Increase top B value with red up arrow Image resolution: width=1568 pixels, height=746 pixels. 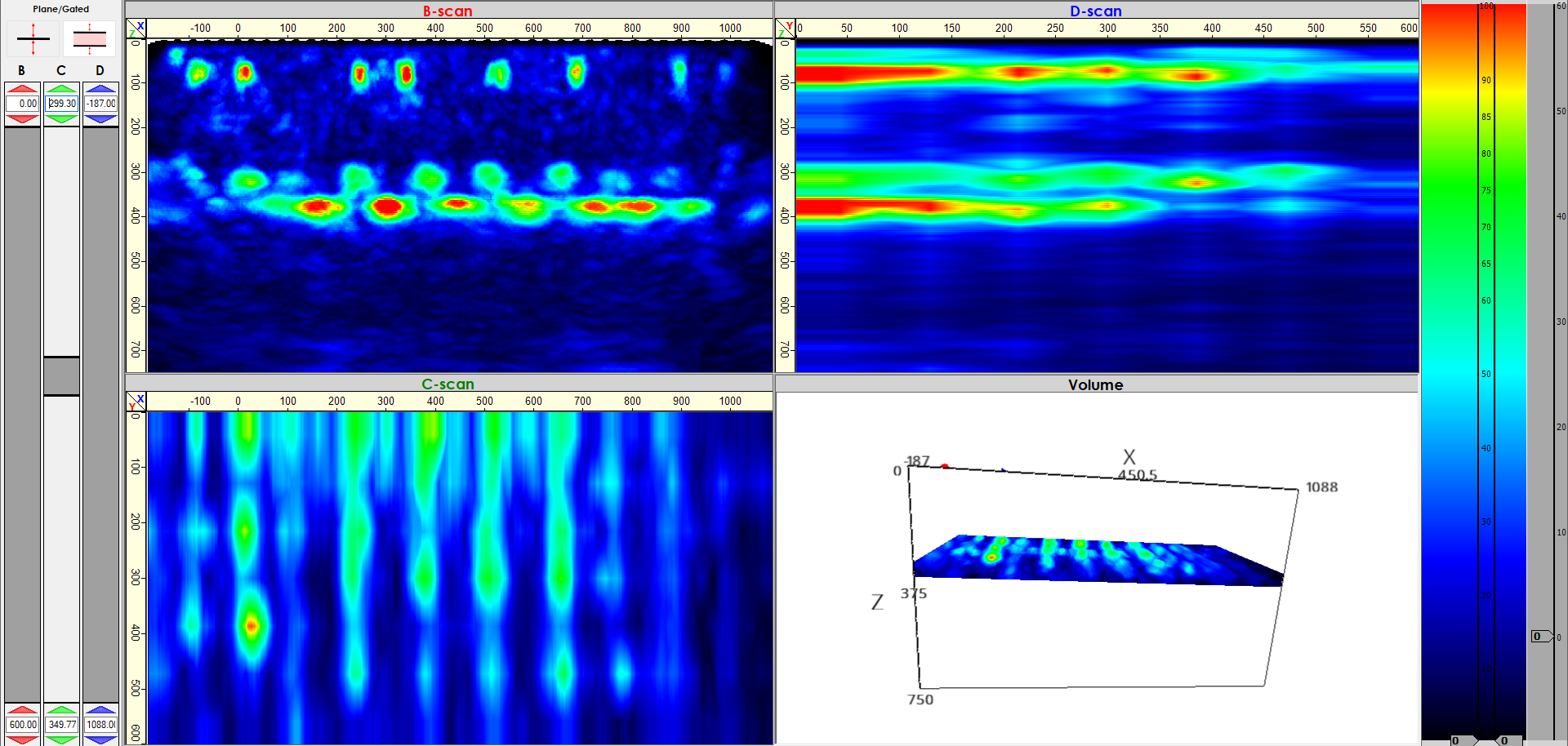22,88
